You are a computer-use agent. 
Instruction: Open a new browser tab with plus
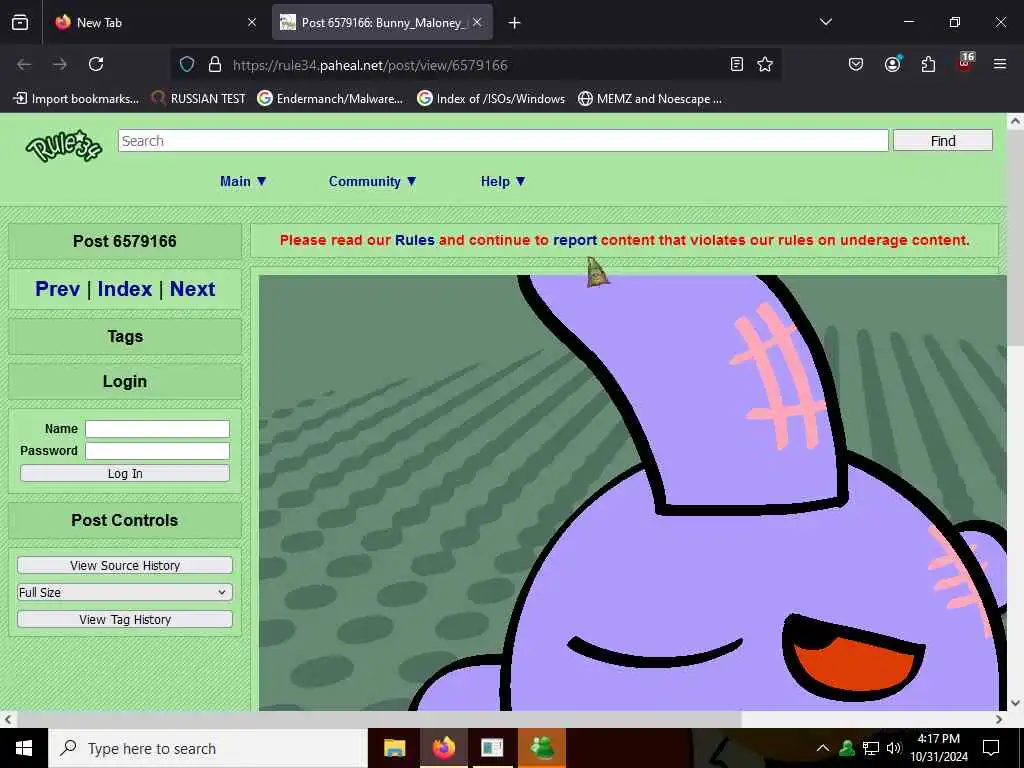tap(515, 23)
